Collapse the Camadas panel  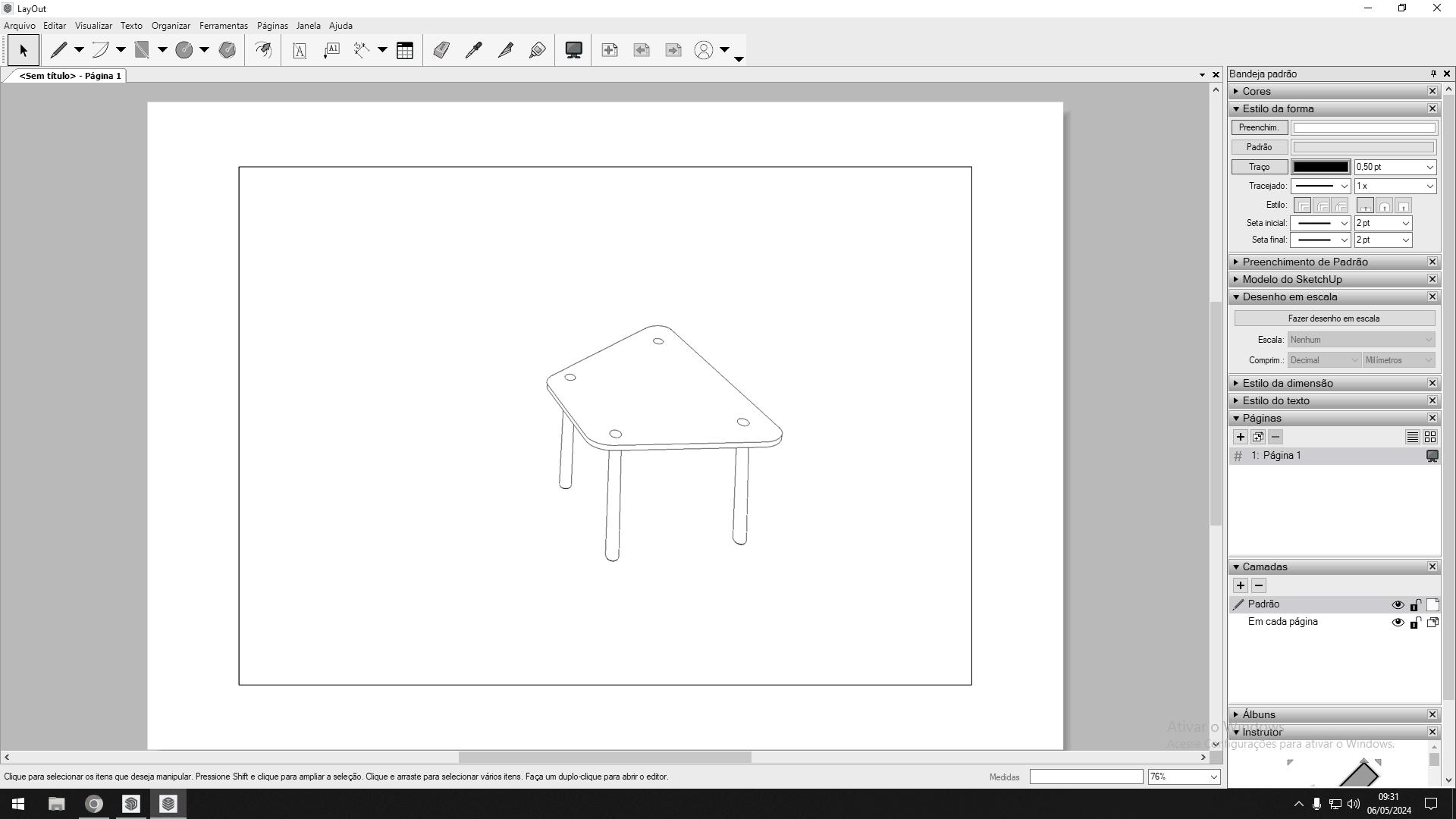coord(1237,566)
